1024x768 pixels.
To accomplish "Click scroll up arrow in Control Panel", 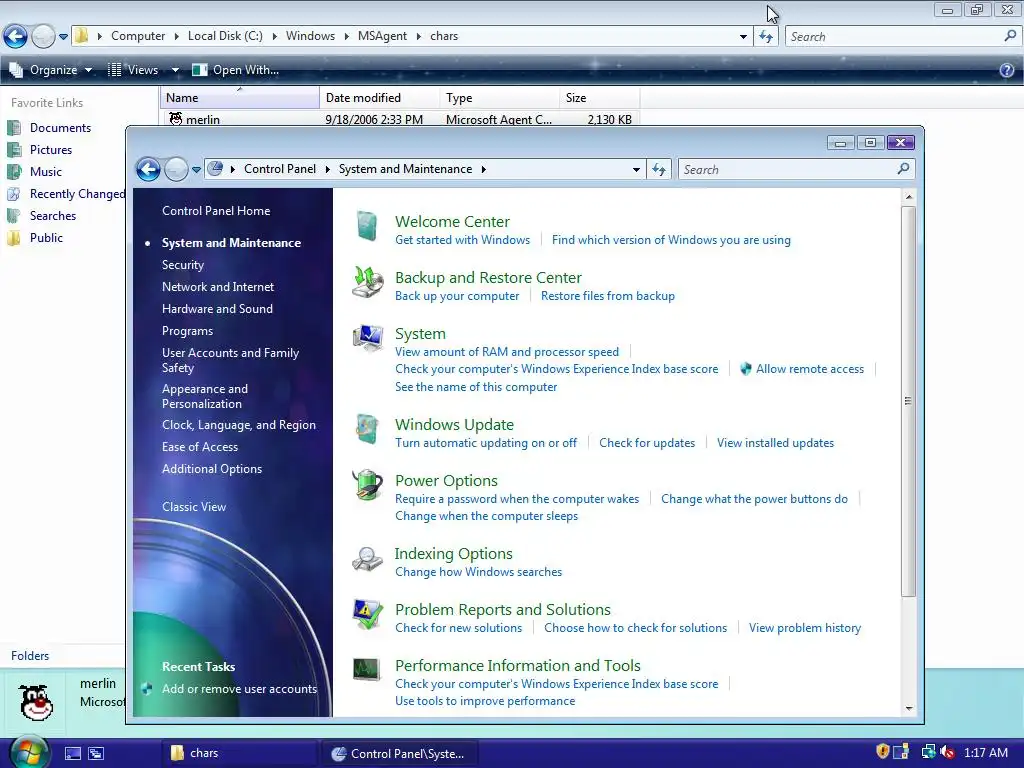I will click(908, 197).
